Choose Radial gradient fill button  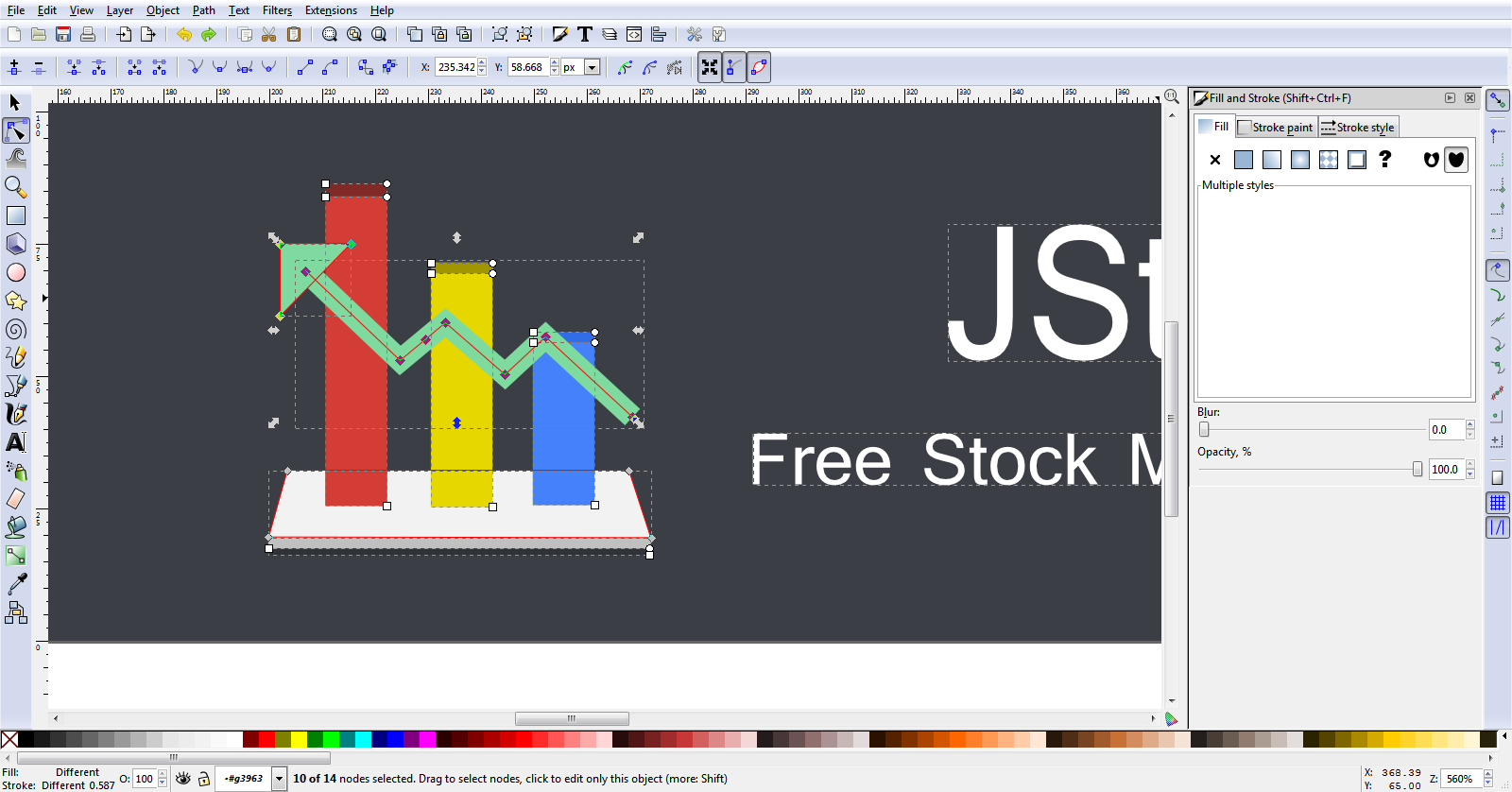1300,160
